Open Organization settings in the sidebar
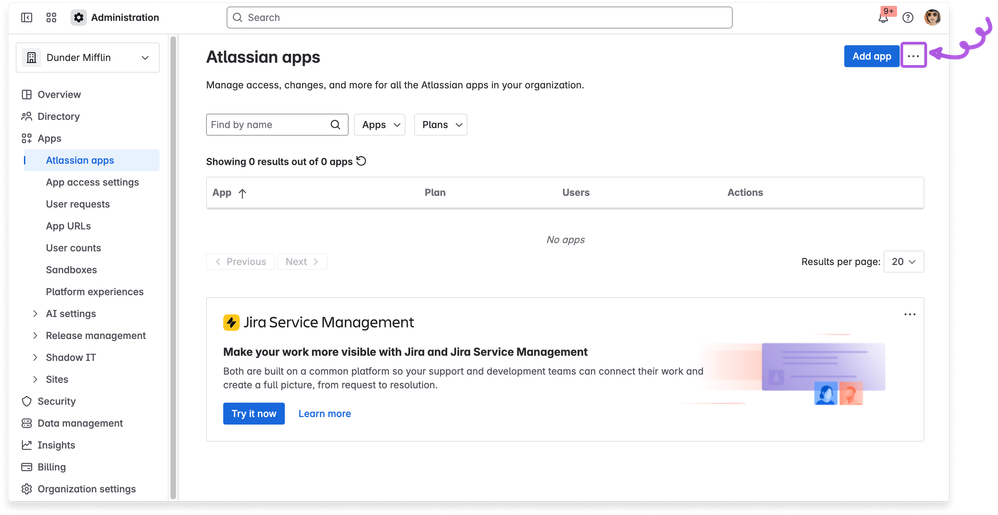This screenshot has width=998, height=515. point(88,489)
